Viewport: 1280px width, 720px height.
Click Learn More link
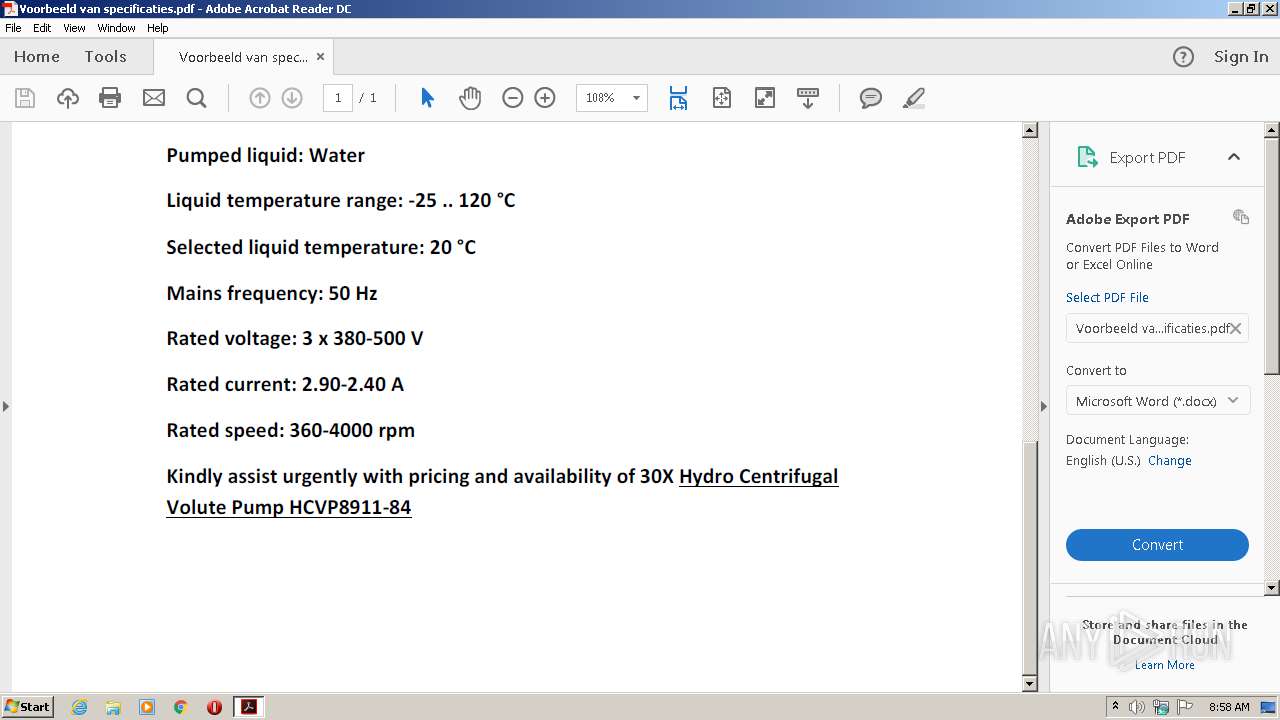(x=1165, y=665)
